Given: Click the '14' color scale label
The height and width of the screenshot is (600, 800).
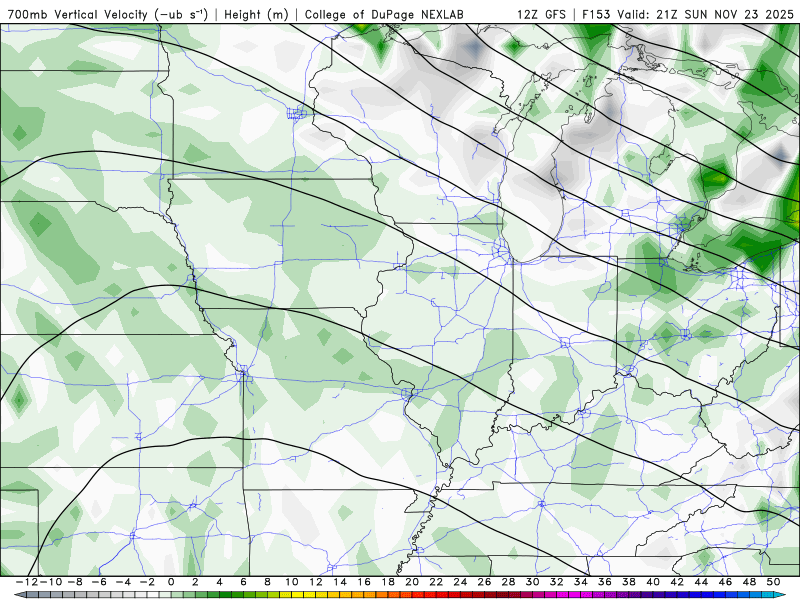Looking at the screenshot, I should click(340, 582).
